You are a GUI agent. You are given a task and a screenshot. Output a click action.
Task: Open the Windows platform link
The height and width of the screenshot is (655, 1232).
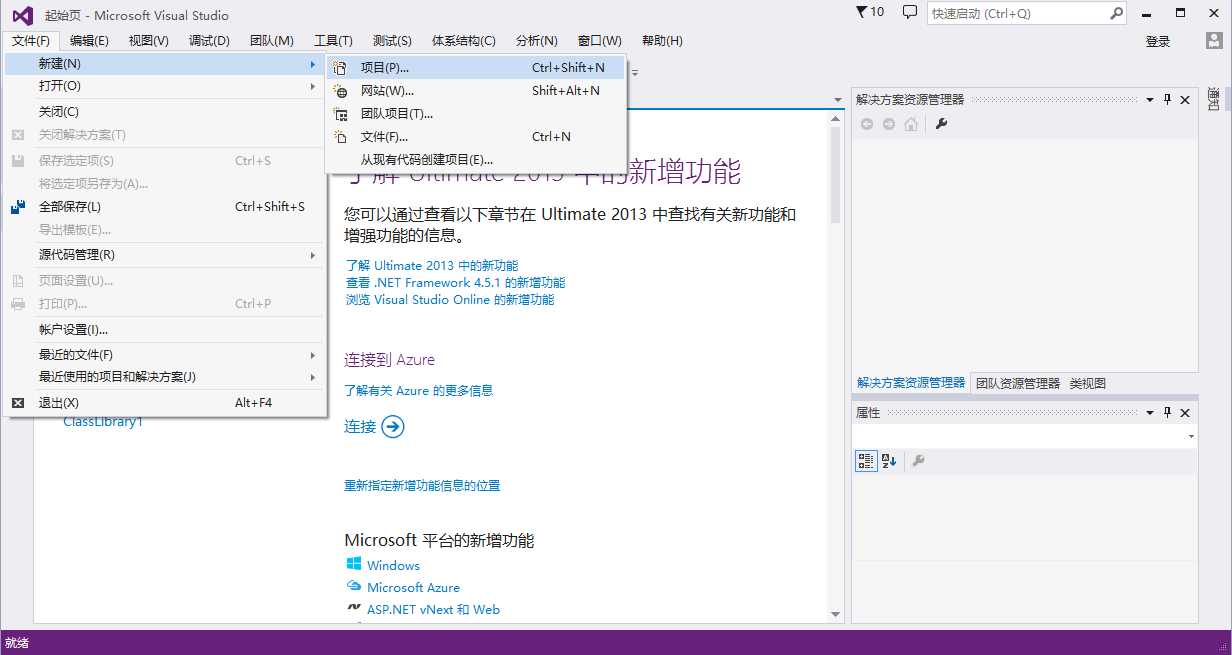(x=393, y=566)
